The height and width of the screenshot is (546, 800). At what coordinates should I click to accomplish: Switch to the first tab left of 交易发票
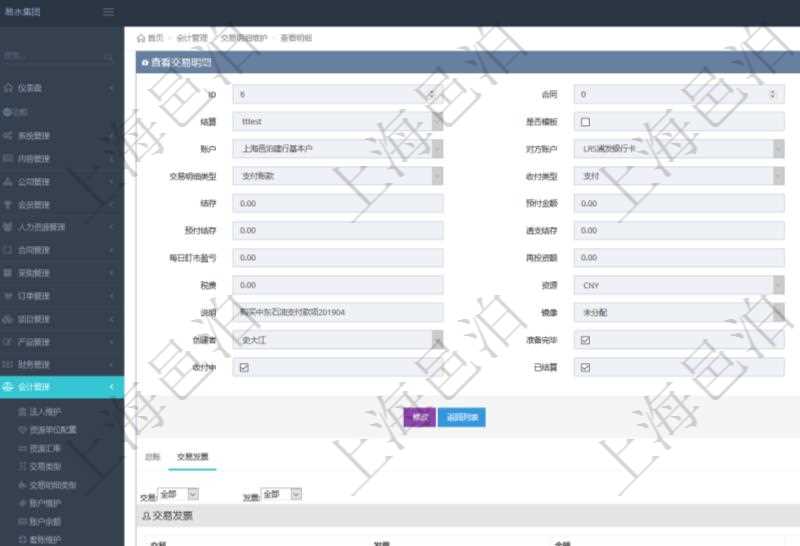coord(152,457)
